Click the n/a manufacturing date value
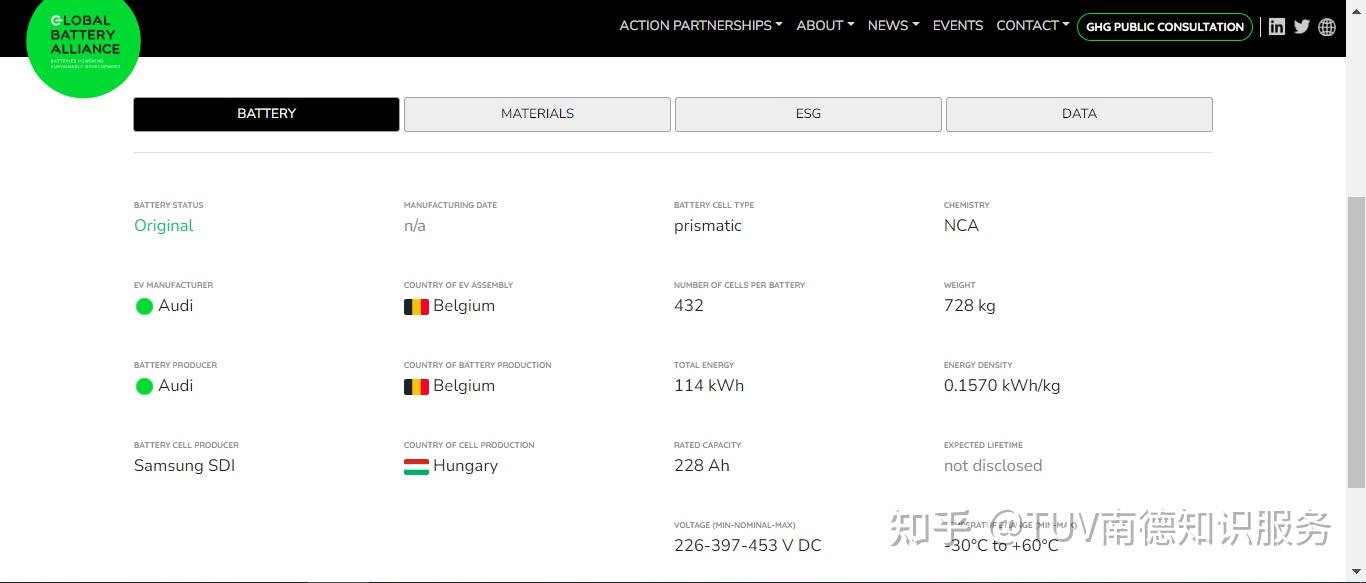 point(415,226)
